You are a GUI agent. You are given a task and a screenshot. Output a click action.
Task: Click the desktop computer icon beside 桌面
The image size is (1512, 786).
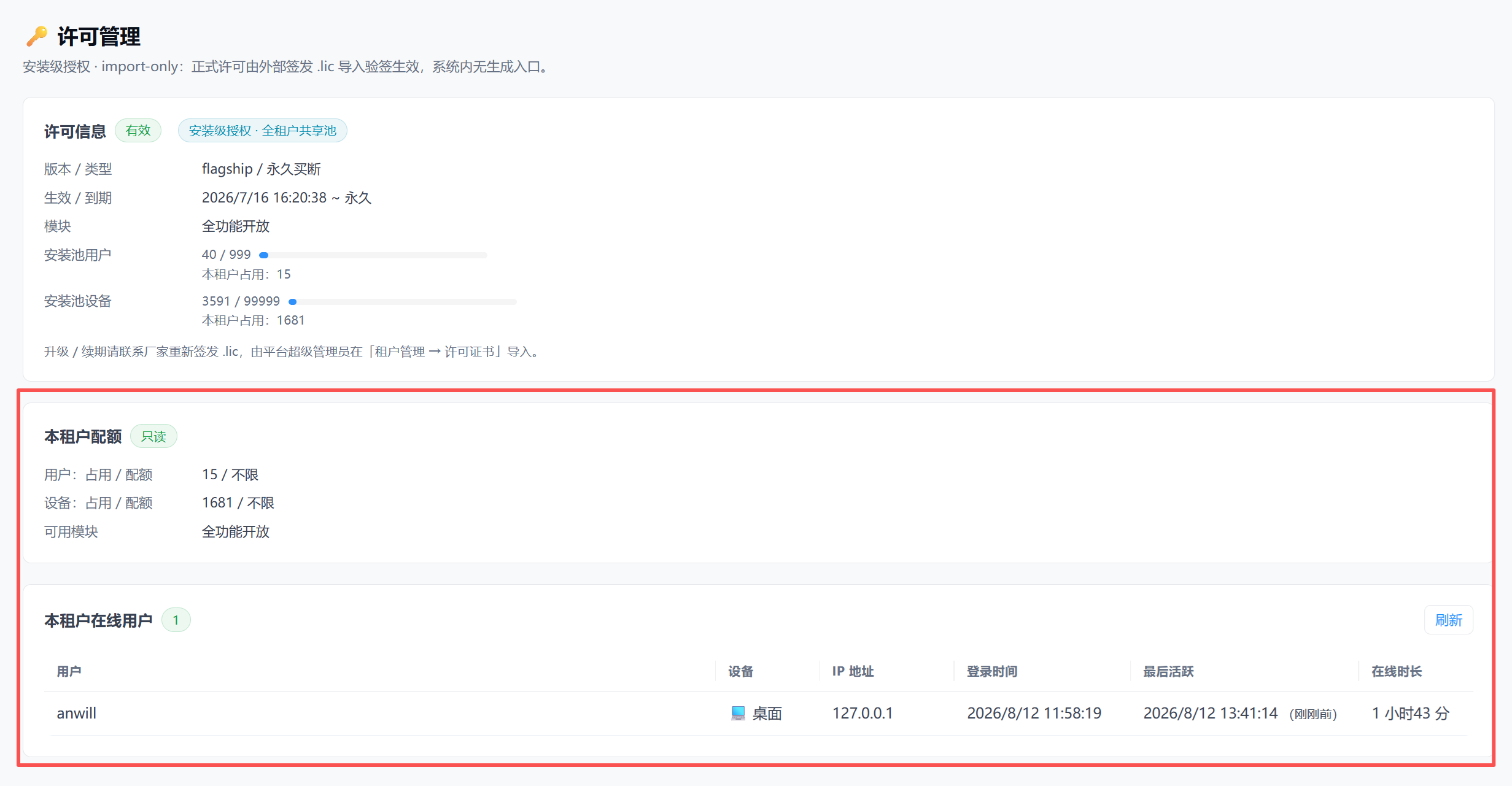click(x=738, y=713)
